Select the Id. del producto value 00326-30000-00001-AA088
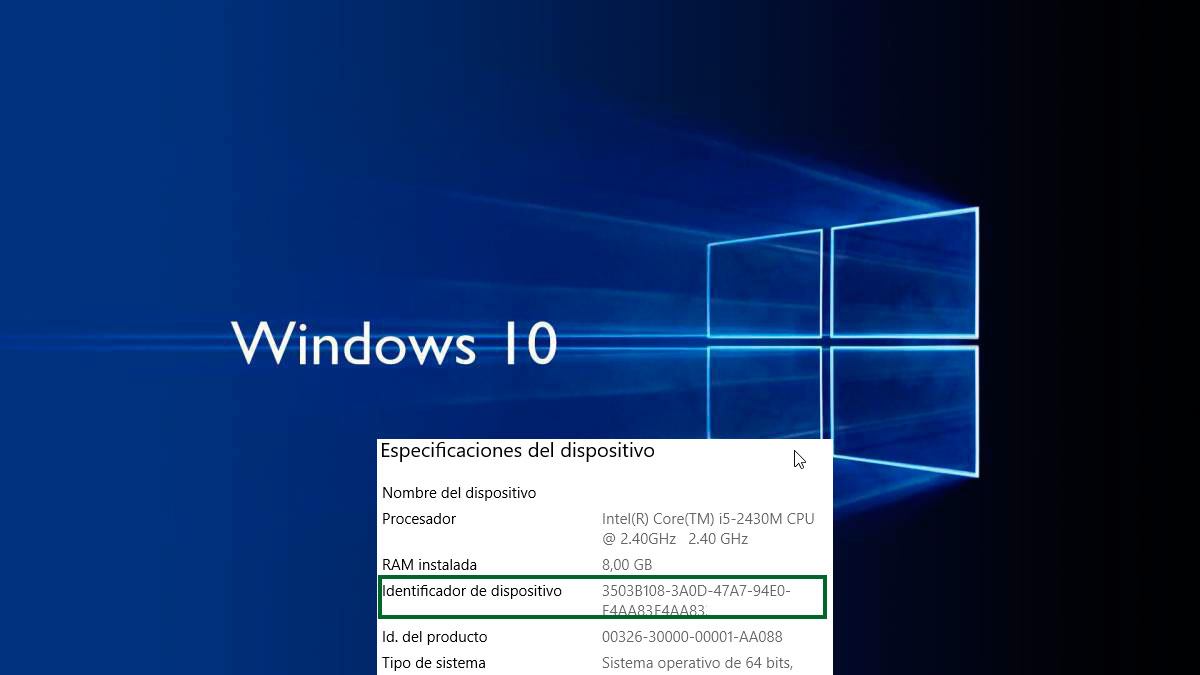1200x675 pixels. pyautogui.click(x=691, y=636)
